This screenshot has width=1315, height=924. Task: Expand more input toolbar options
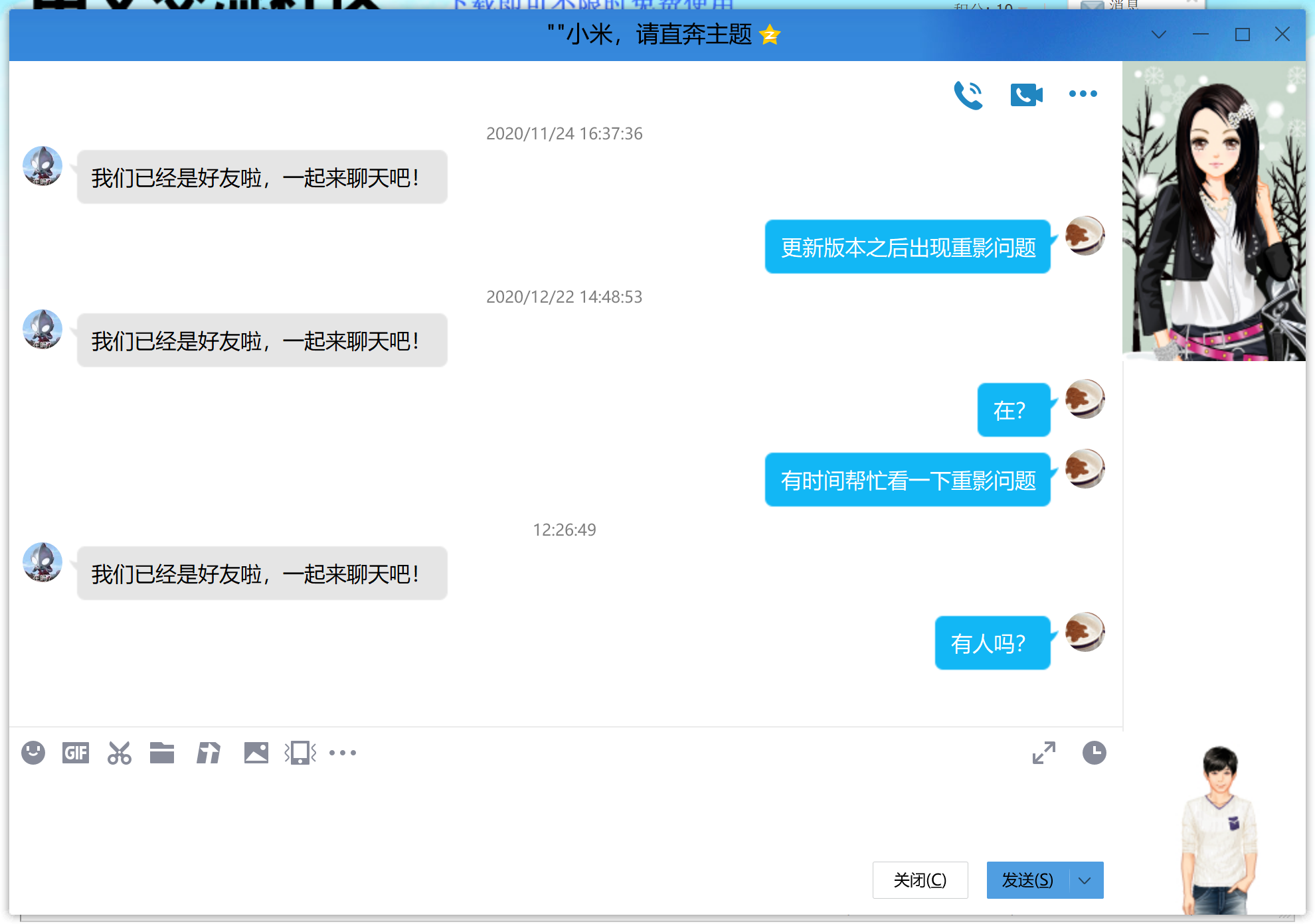click(343, 753)
